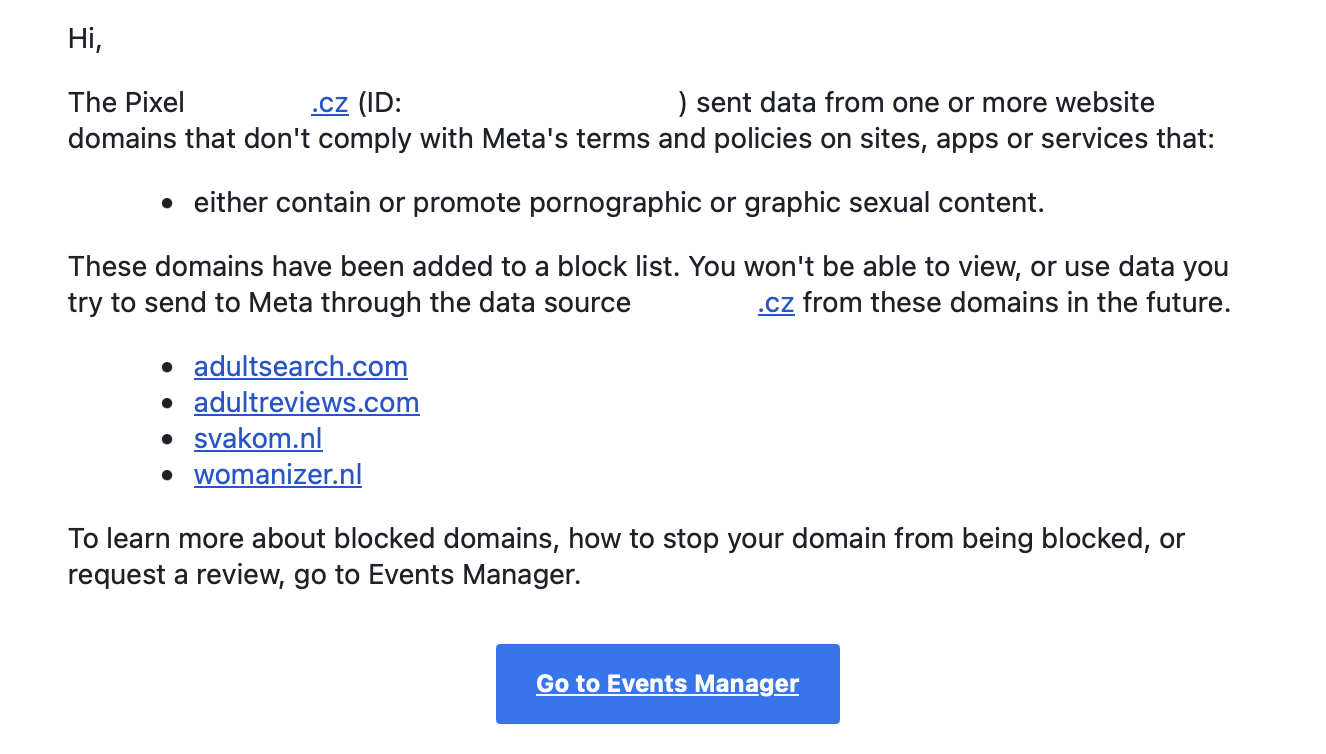Open the womanizer.nl link
Image resolution: width=1326 pixels, height=754 pixels.
(x=278, y=475)
